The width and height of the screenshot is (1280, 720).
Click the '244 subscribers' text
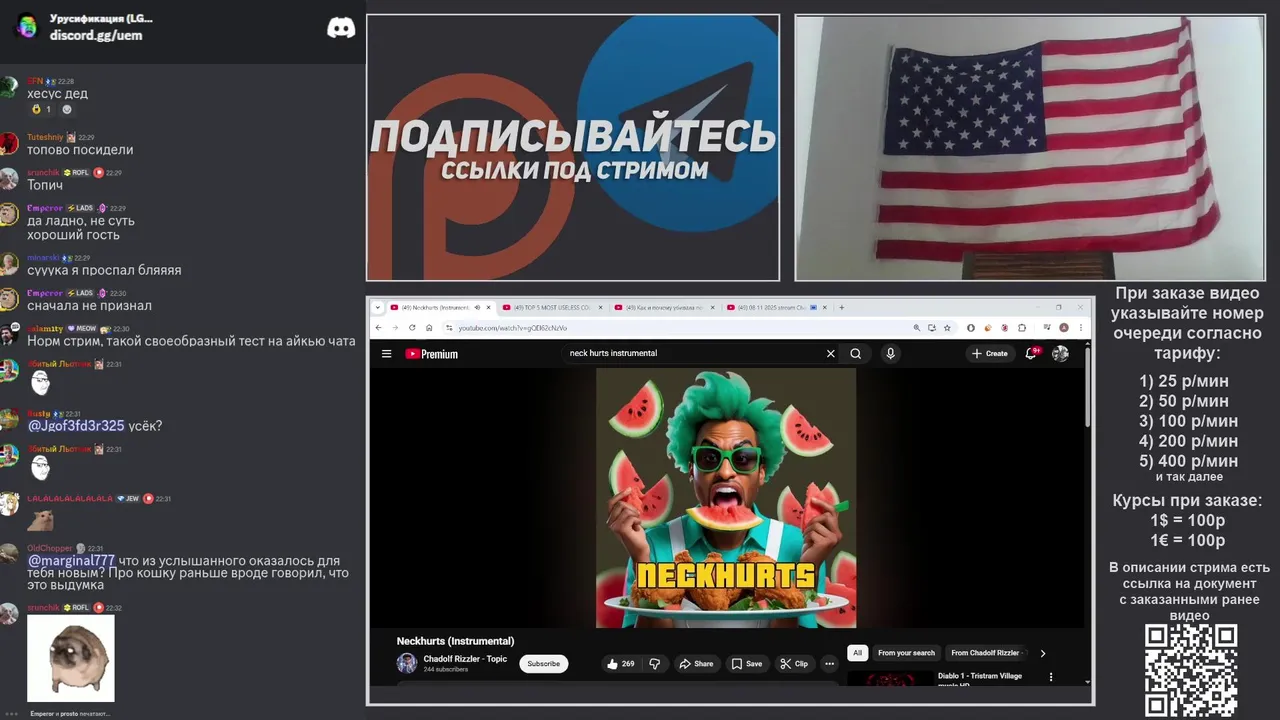point(446,669)
